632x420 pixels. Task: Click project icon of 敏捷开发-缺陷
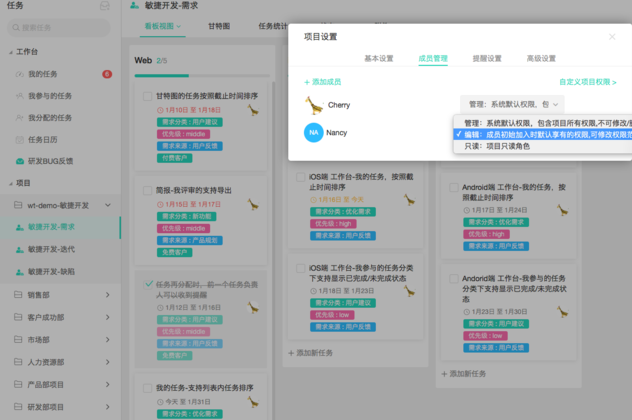pyautogui.click(x=19, y=272)
